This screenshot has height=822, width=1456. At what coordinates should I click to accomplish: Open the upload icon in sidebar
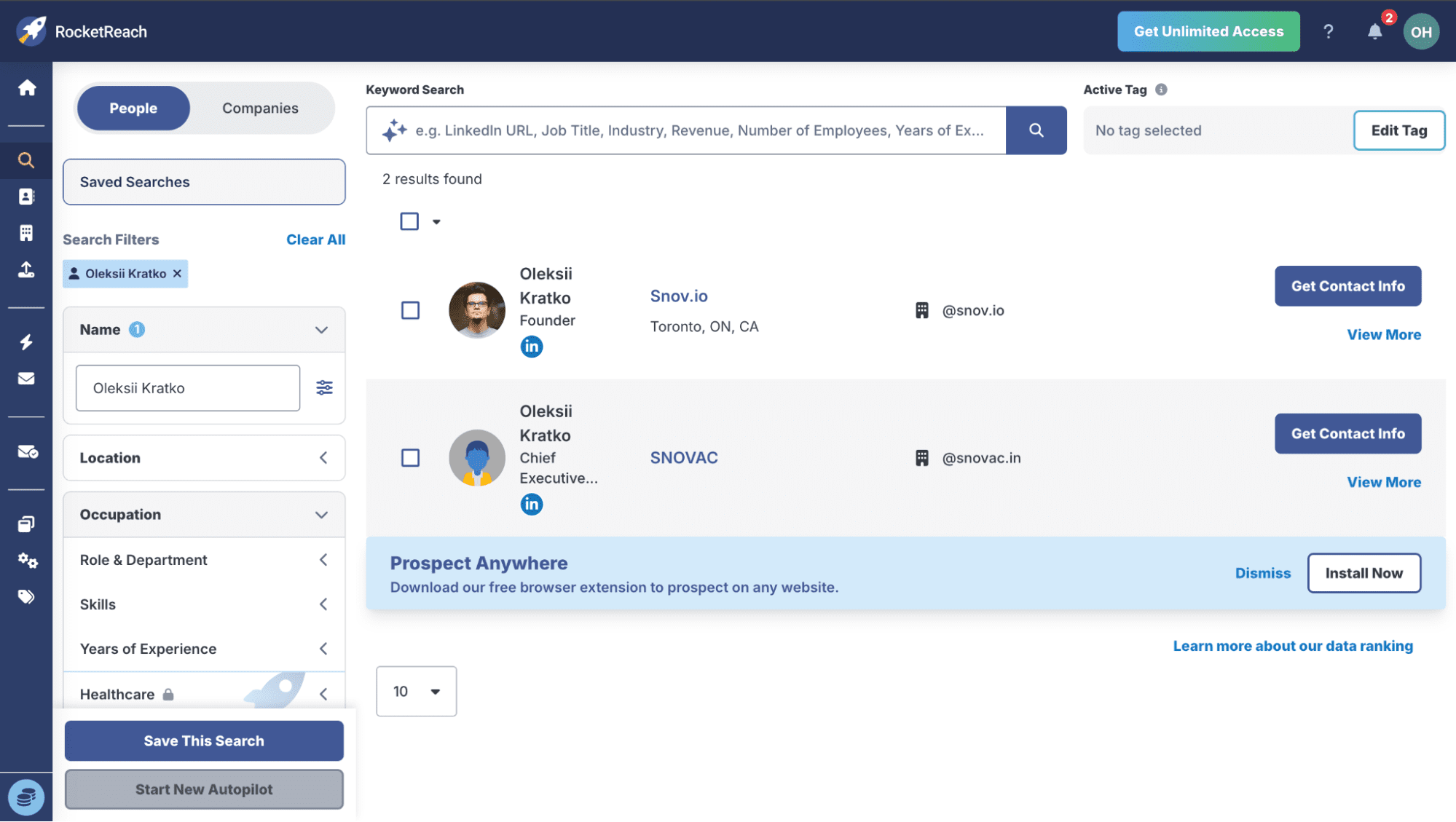pyautogui.click(x=27, y=269)
